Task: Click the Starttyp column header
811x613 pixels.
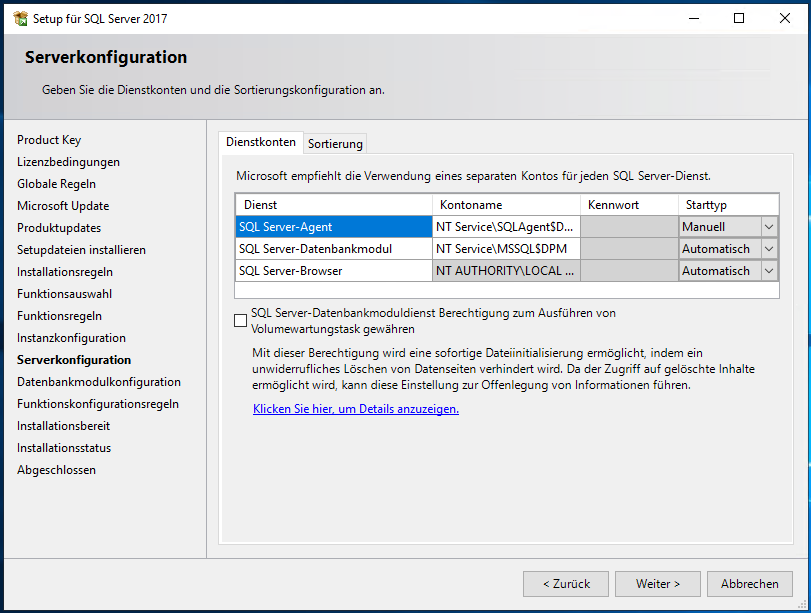Action: [729, 205]
